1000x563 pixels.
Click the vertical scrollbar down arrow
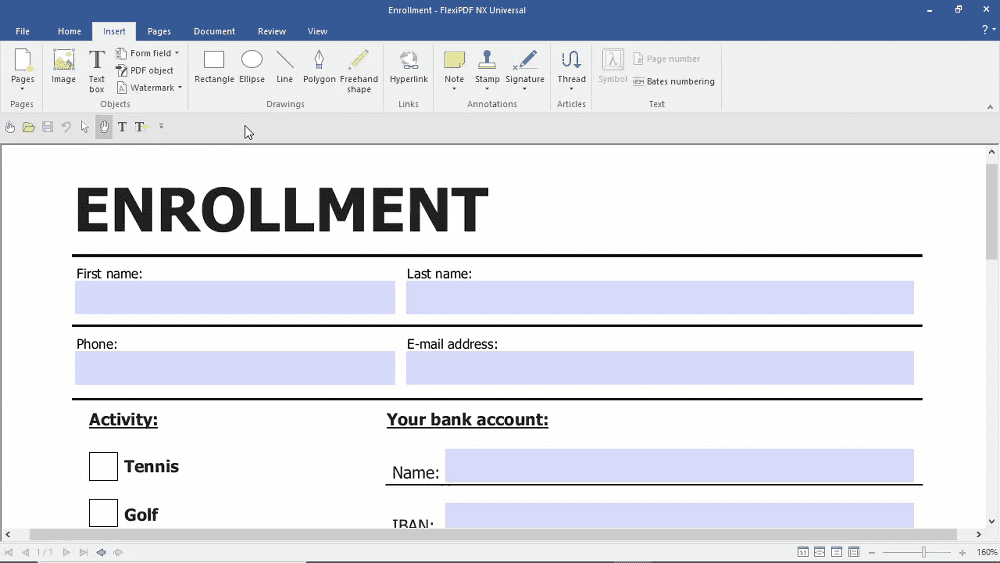991,522
